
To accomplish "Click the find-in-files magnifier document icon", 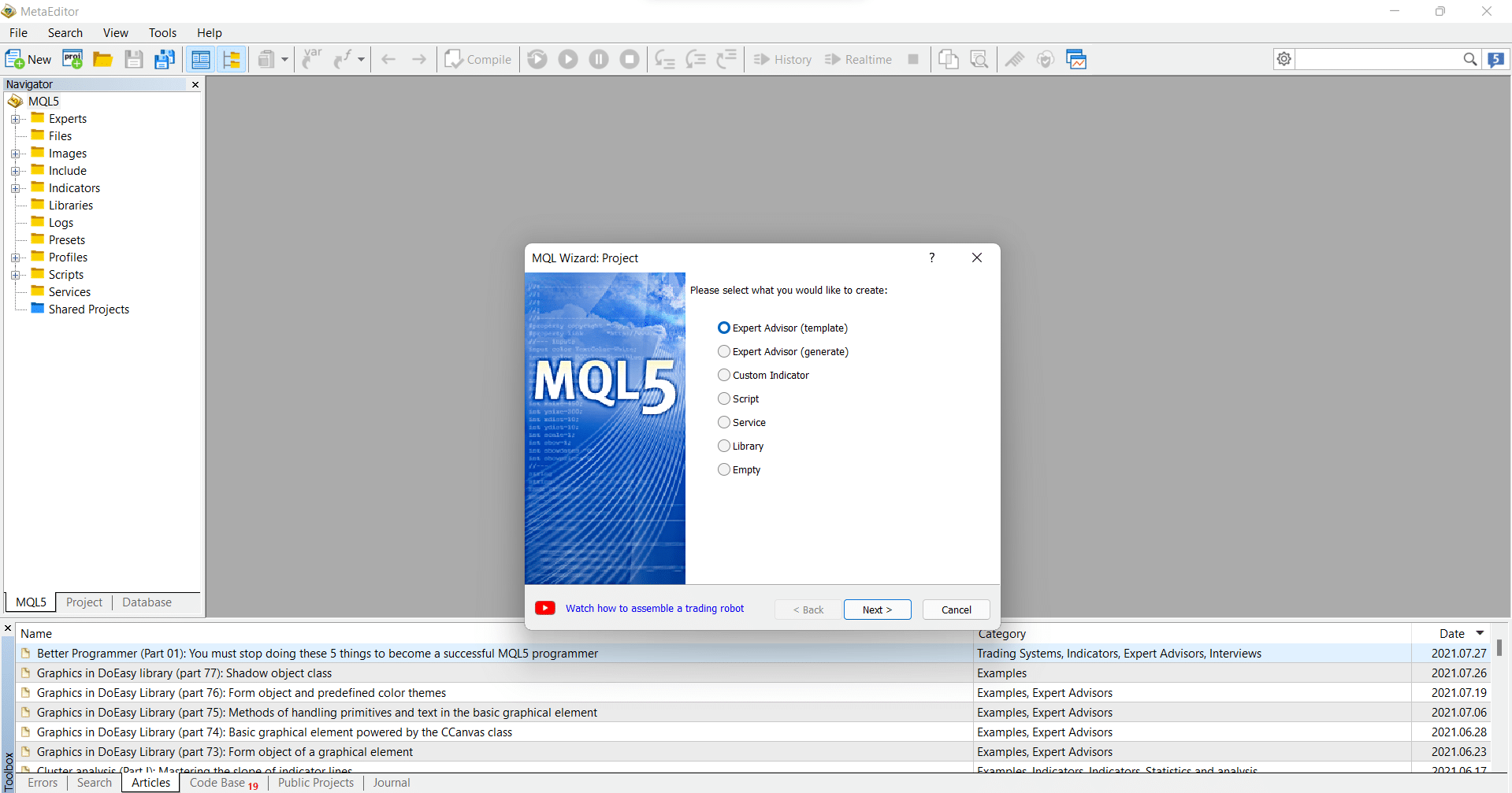I will [x=979, y=59].
